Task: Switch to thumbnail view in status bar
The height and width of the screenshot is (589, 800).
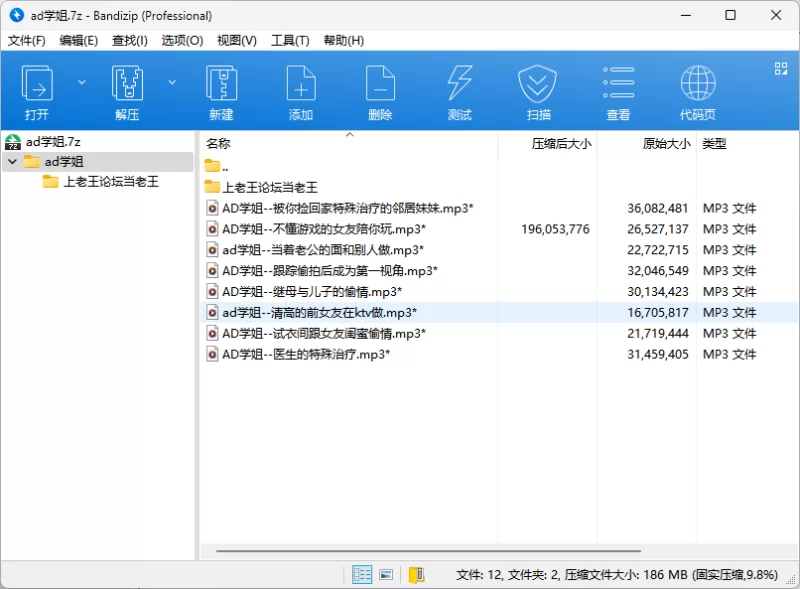Action: click(x=385, y=574)
